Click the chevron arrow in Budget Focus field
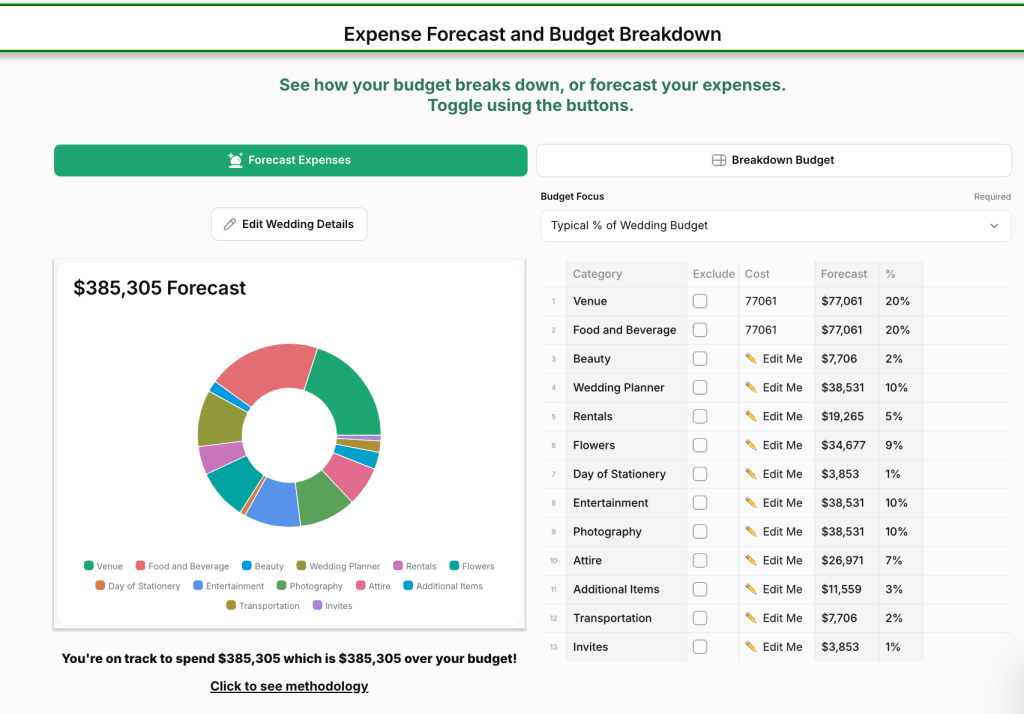The image size is (1024, 714). click(x=994, y=226)
